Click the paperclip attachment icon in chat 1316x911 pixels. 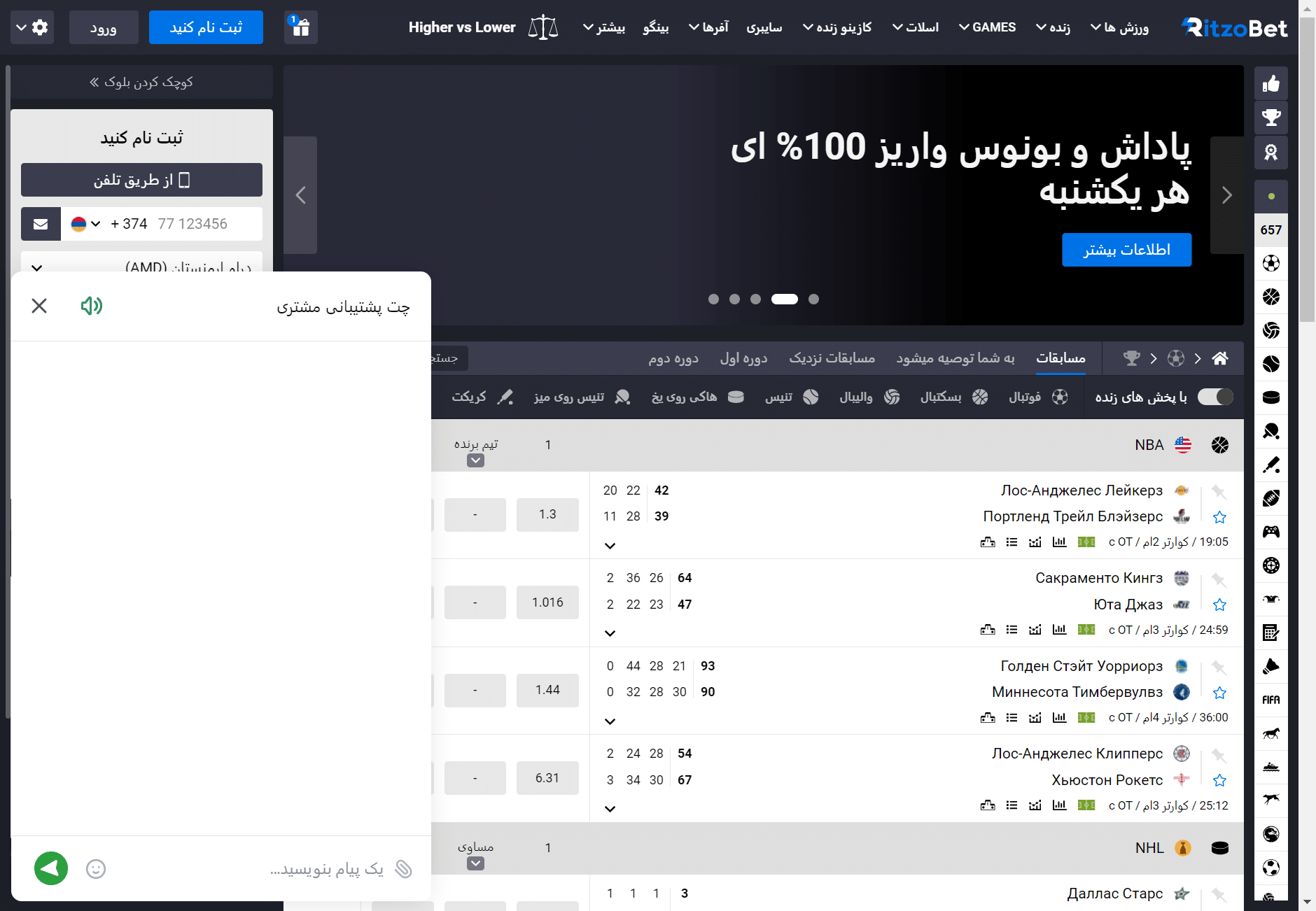pyautogui.click(x=403, y=869)
